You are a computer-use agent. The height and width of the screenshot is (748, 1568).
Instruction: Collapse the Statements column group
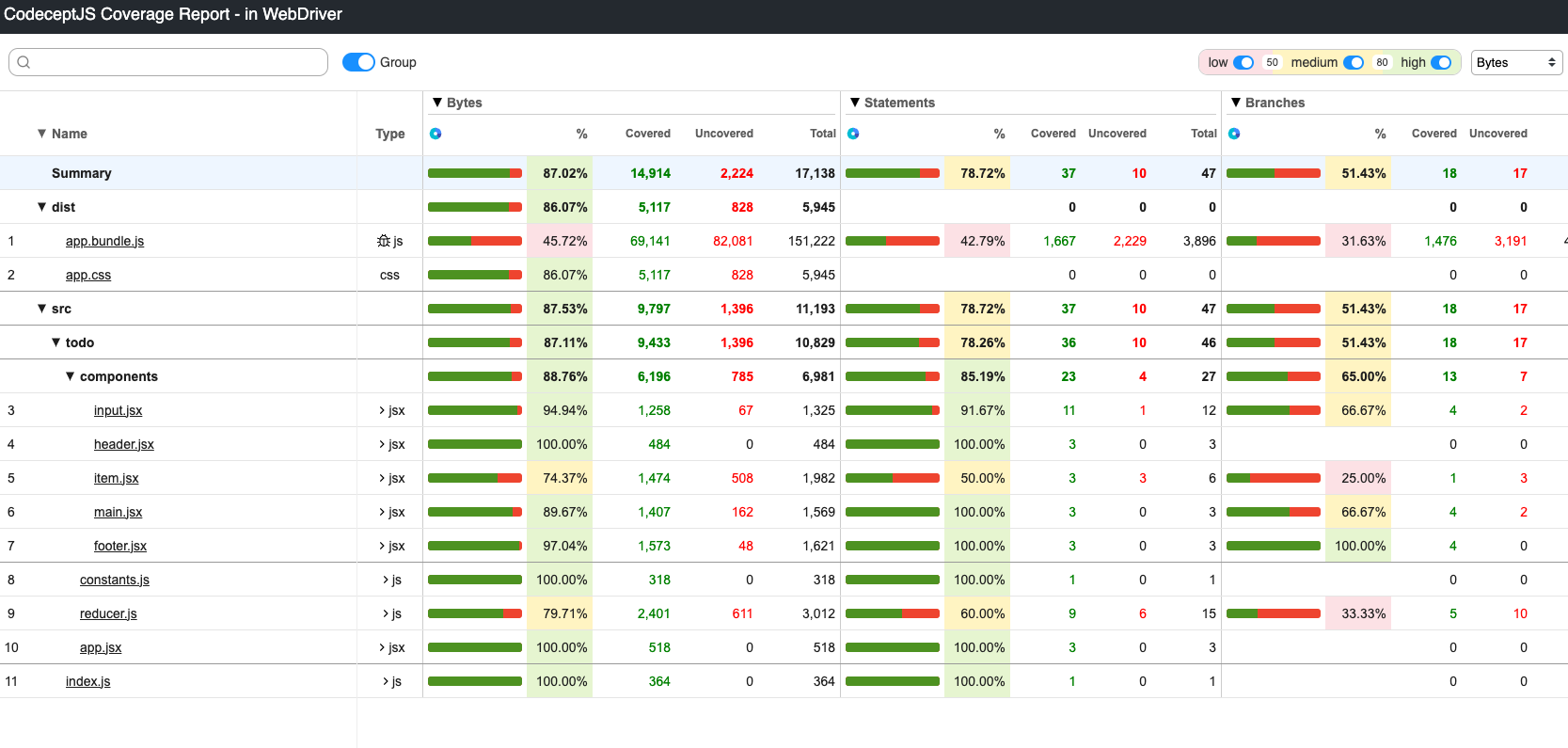pyautogui.click(x=855, y=103)
